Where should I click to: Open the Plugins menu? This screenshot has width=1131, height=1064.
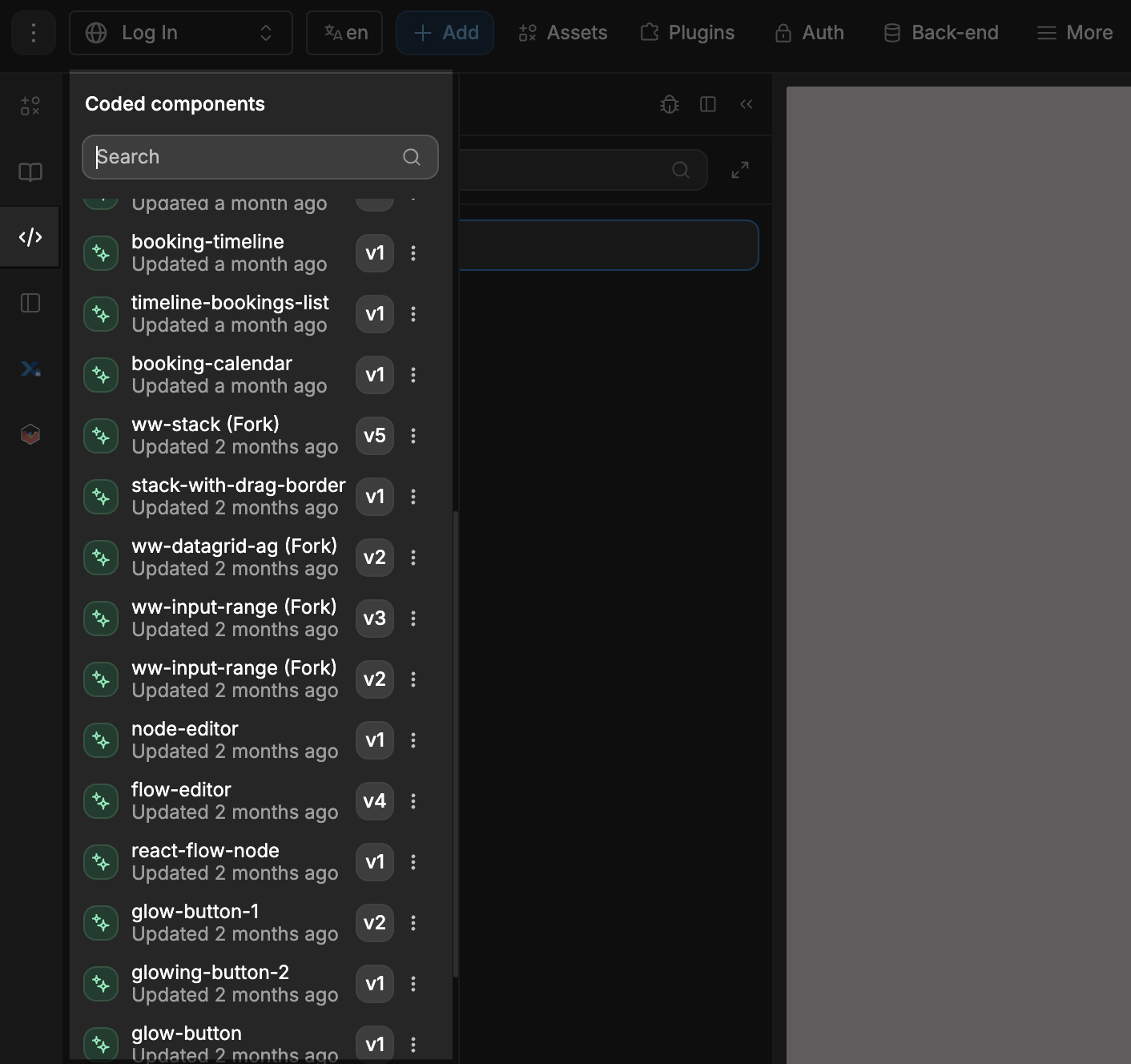pyautogui.click(x=686, y=33)
